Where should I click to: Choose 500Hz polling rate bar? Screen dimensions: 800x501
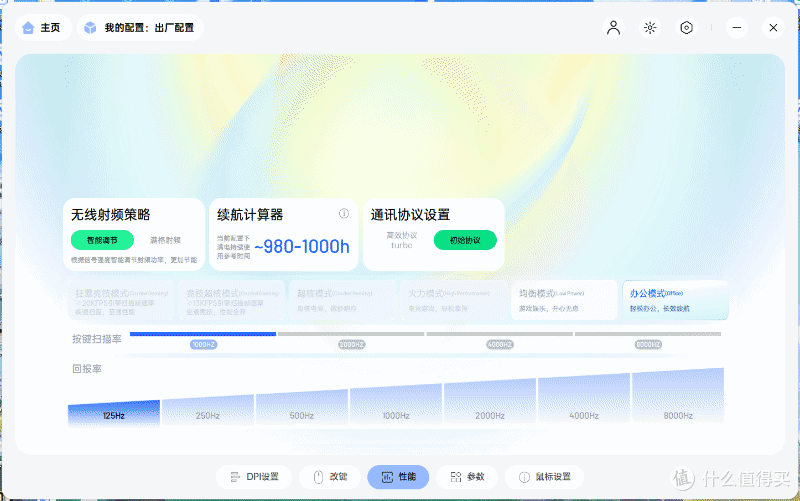tap(302, 407)
